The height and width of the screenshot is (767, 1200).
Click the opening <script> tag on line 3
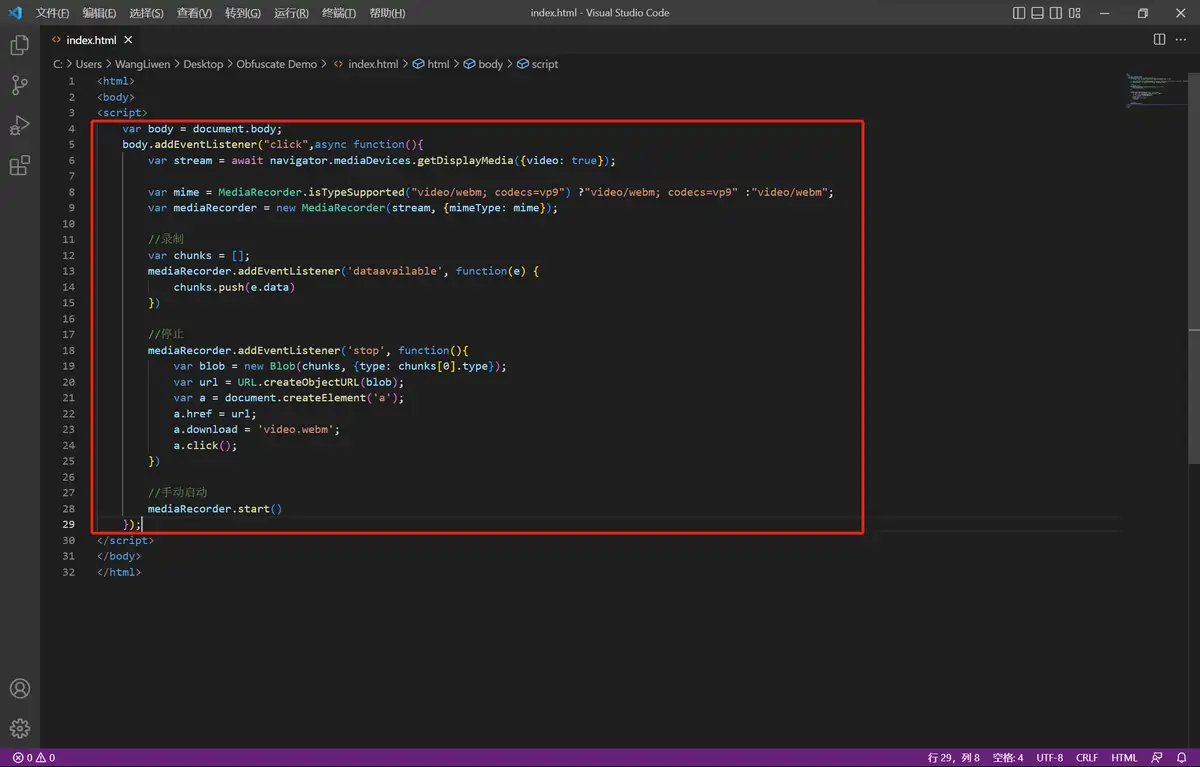(122, 113)
